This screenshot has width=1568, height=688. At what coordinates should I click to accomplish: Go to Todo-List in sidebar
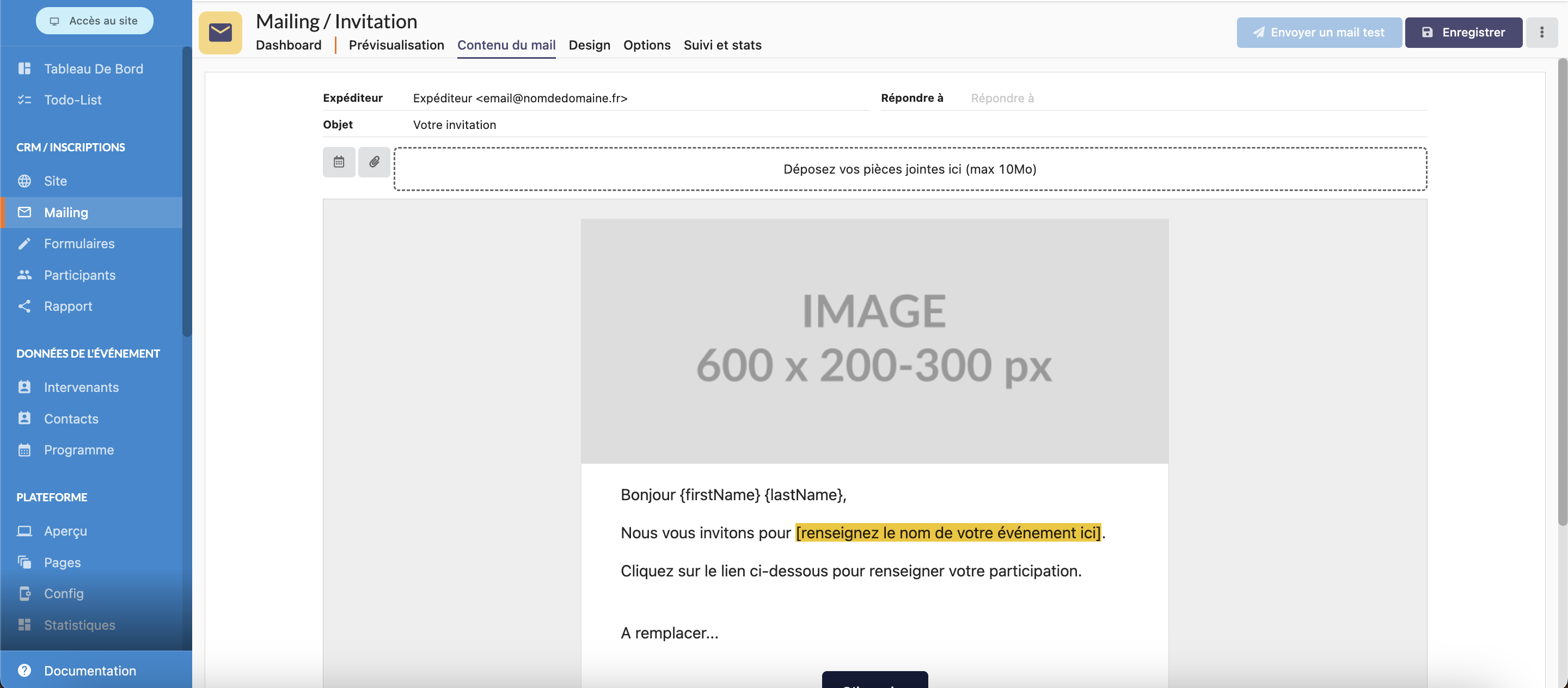point(72,100)
